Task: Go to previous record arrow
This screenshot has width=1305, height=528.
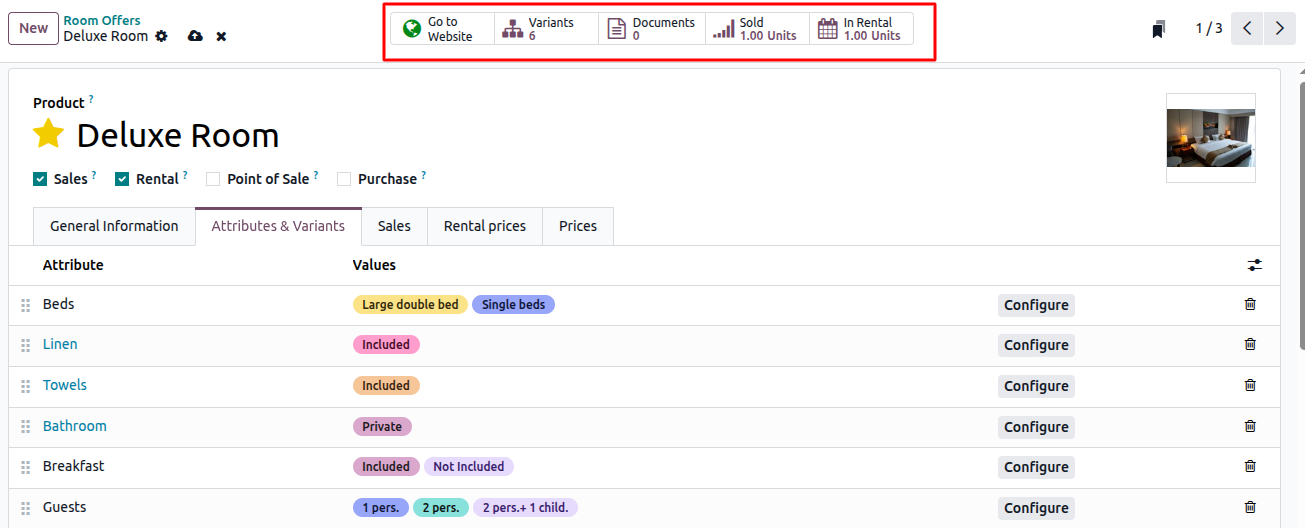Action: tap(1247, 28)
